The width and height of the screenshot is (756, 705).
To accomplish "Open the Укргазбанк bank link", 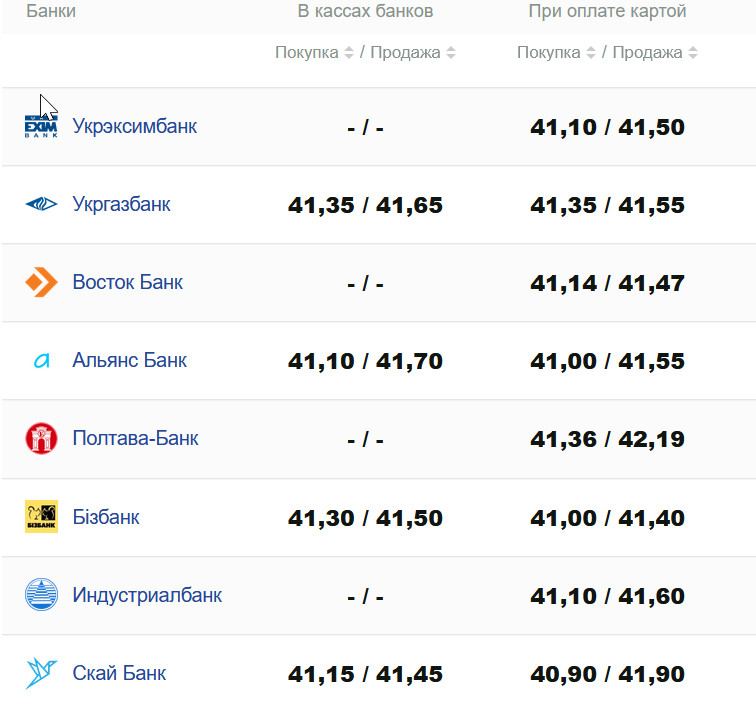I will pos(121,204).
